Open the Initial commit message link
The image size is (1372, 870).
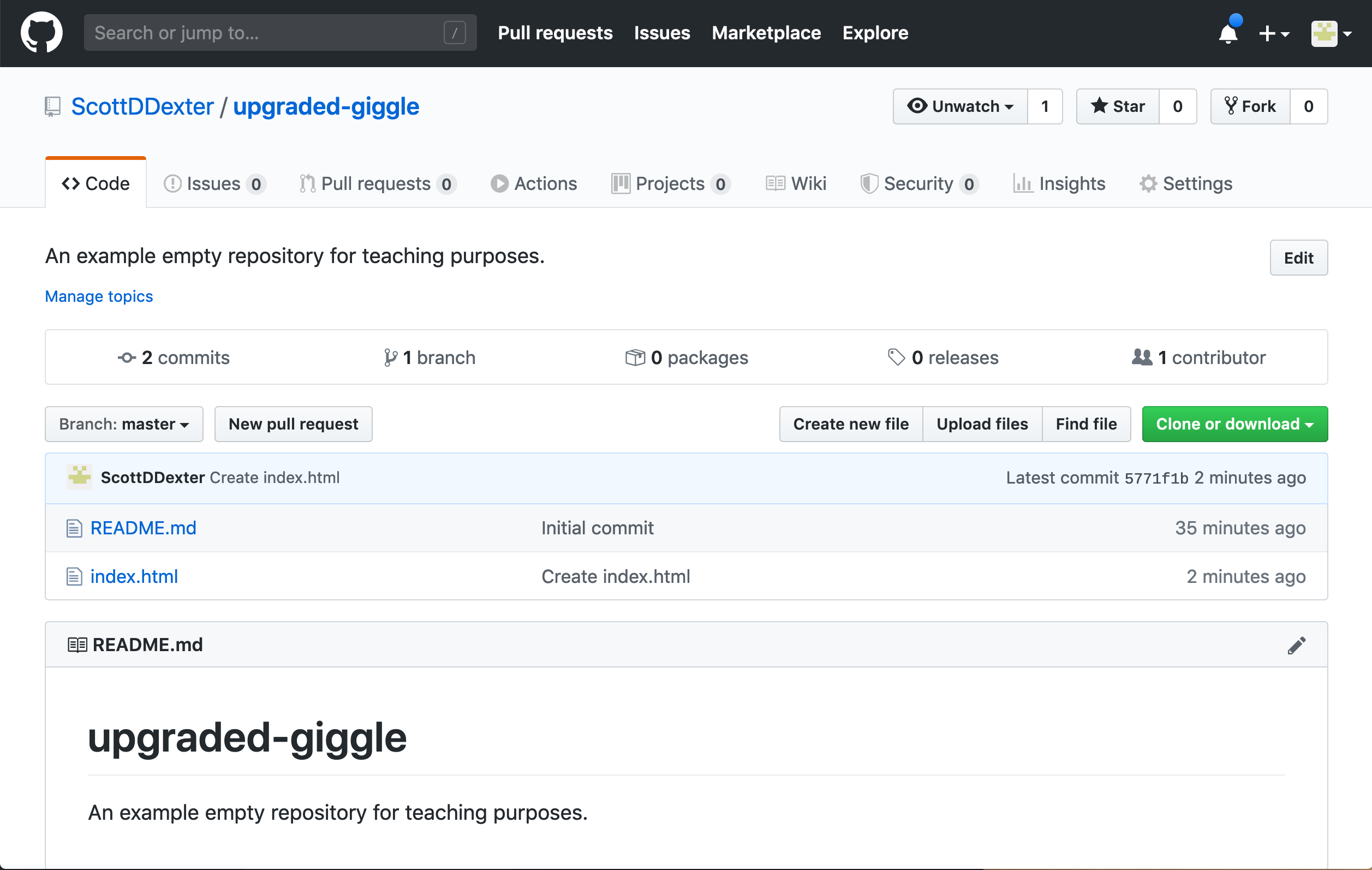tap(597, 528)
